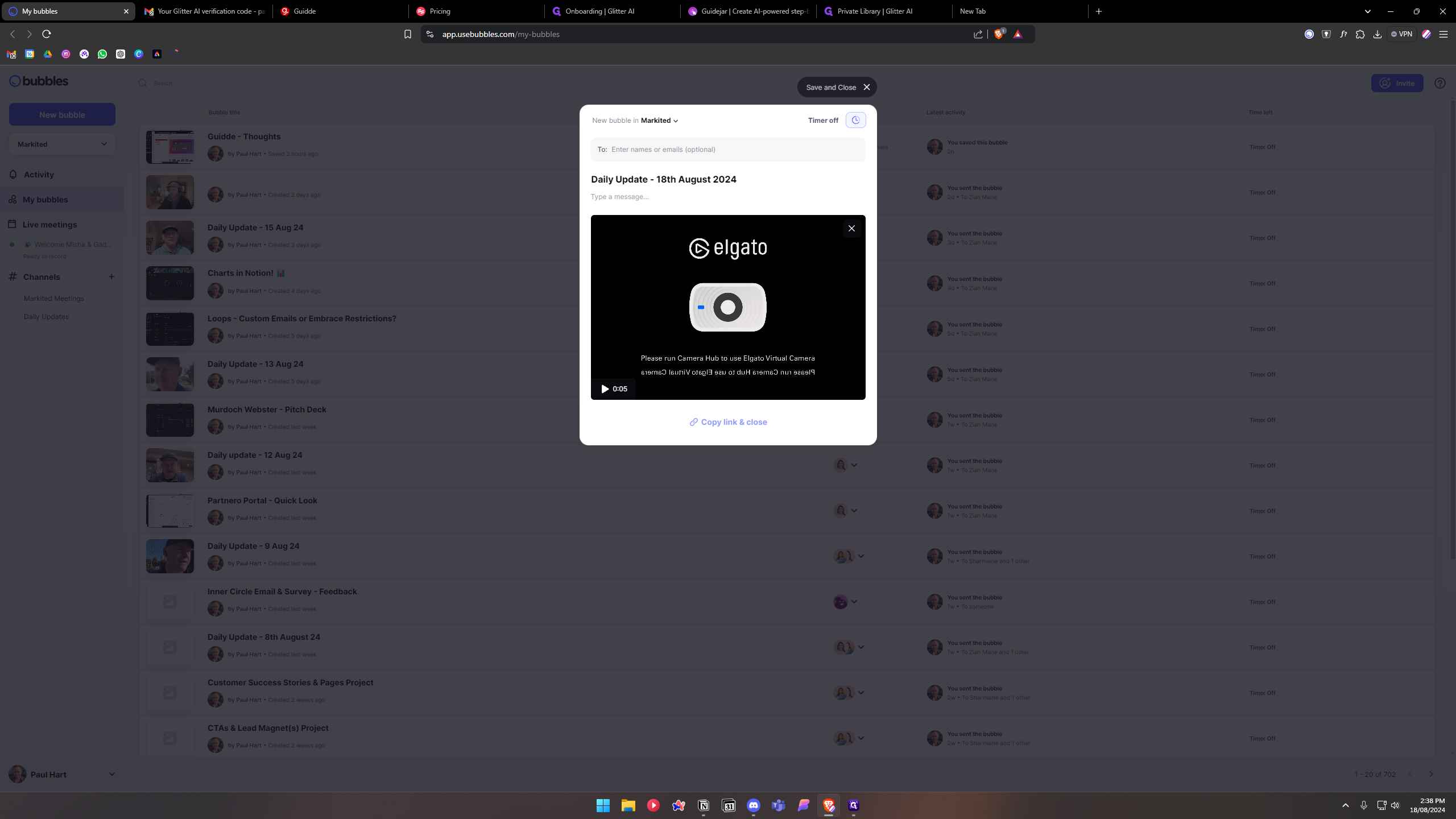Viewport: 1456px width, 819px height.
Task: Toggle the timer clock icon in dialog
Action: [x=855, y=120]
